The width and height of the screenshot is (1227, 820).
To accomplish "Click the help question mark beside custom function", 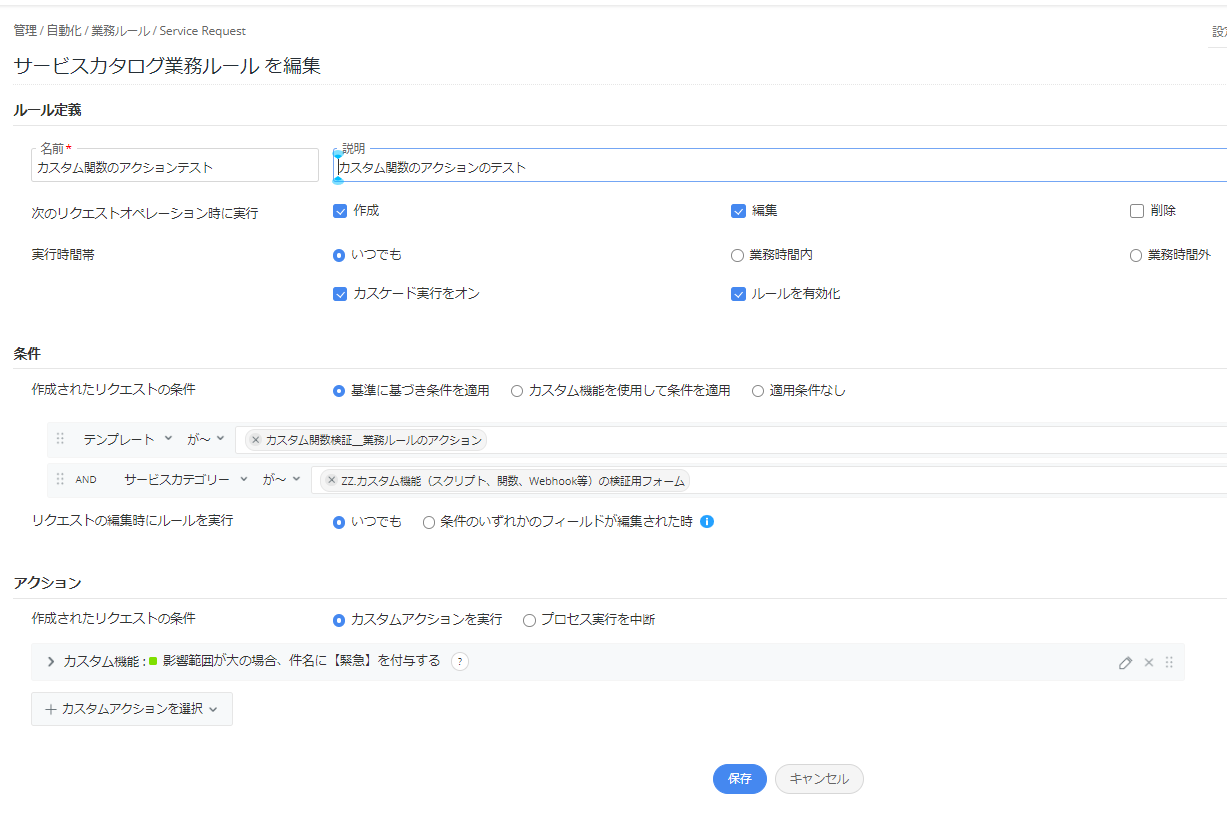I will [459, 661].
